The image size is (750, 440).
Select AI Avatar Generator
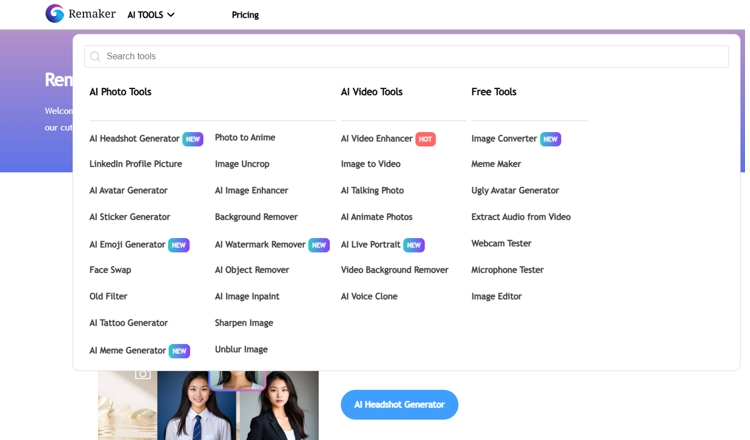pos(128,190)
